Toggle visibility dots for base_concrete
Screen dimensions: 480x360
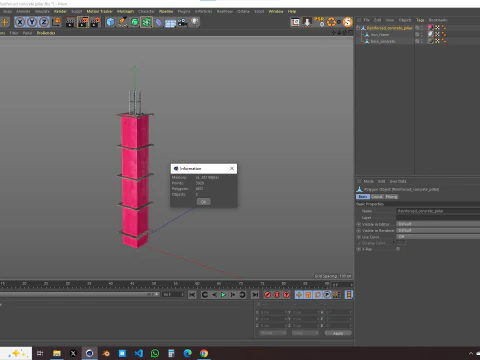(x=422, y=41)
